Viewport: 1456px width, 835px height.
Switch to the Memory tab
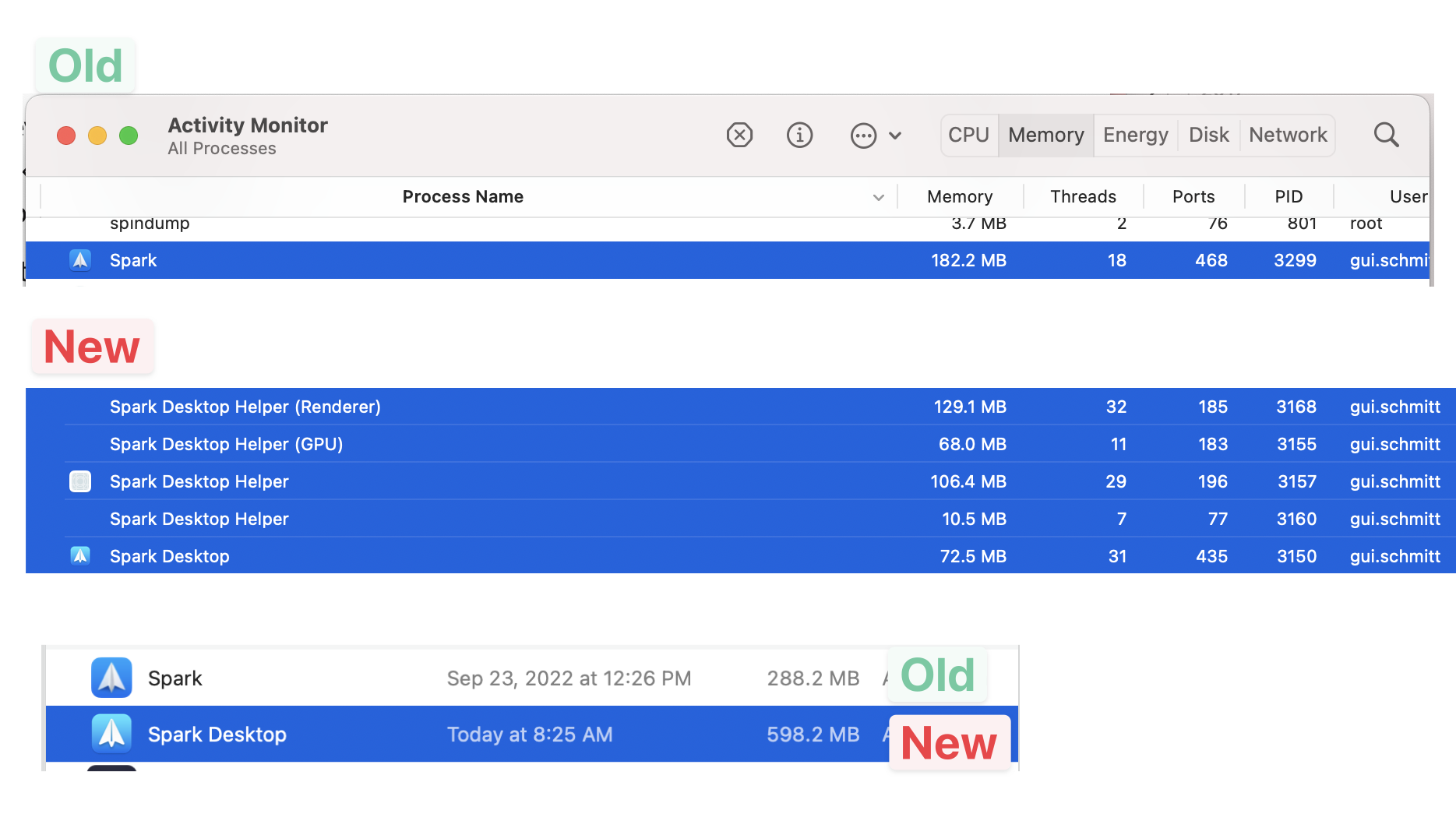(x=1045, y=135)
